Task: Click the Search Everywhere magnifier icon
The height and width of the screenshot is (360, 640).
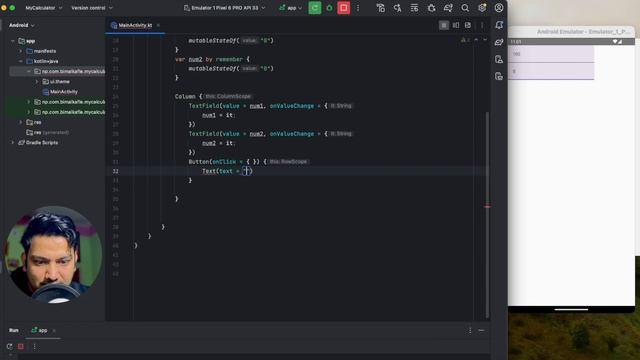Action: coord(465,8)
